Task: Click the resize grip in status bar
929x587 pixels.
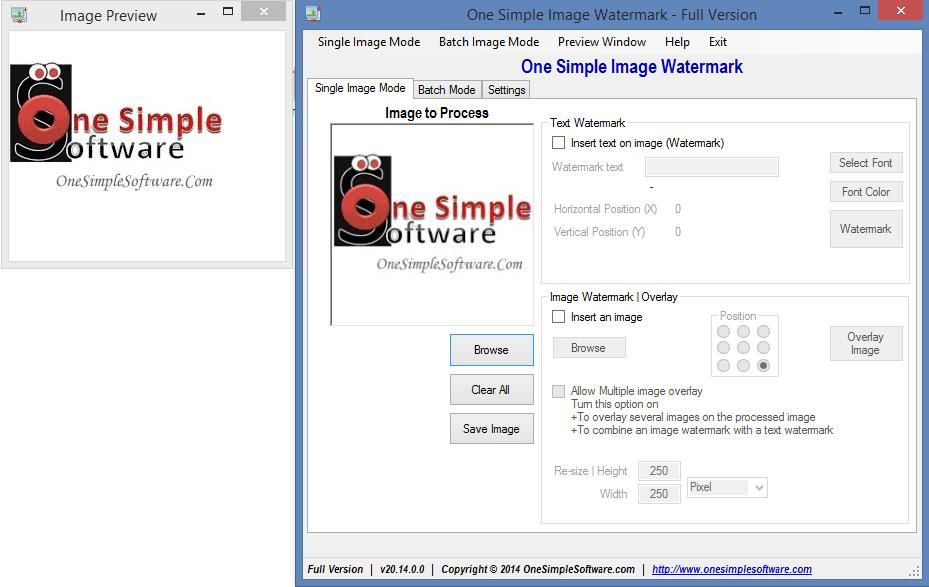Action: point(913,571)
